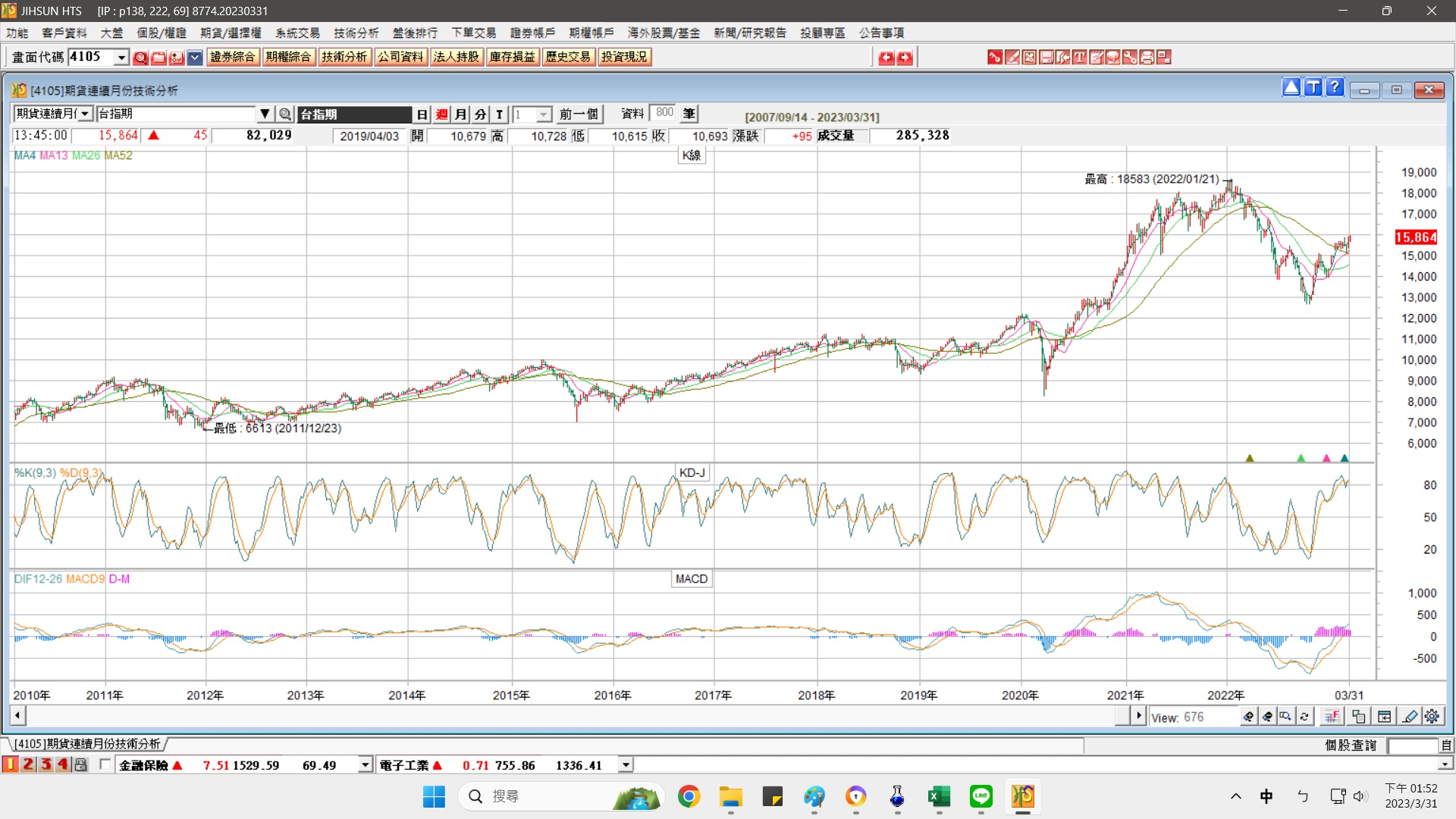This screenshot has width=1456, height=819.
Task: Toggle the minute (分) period button
Action: point(481,115)
